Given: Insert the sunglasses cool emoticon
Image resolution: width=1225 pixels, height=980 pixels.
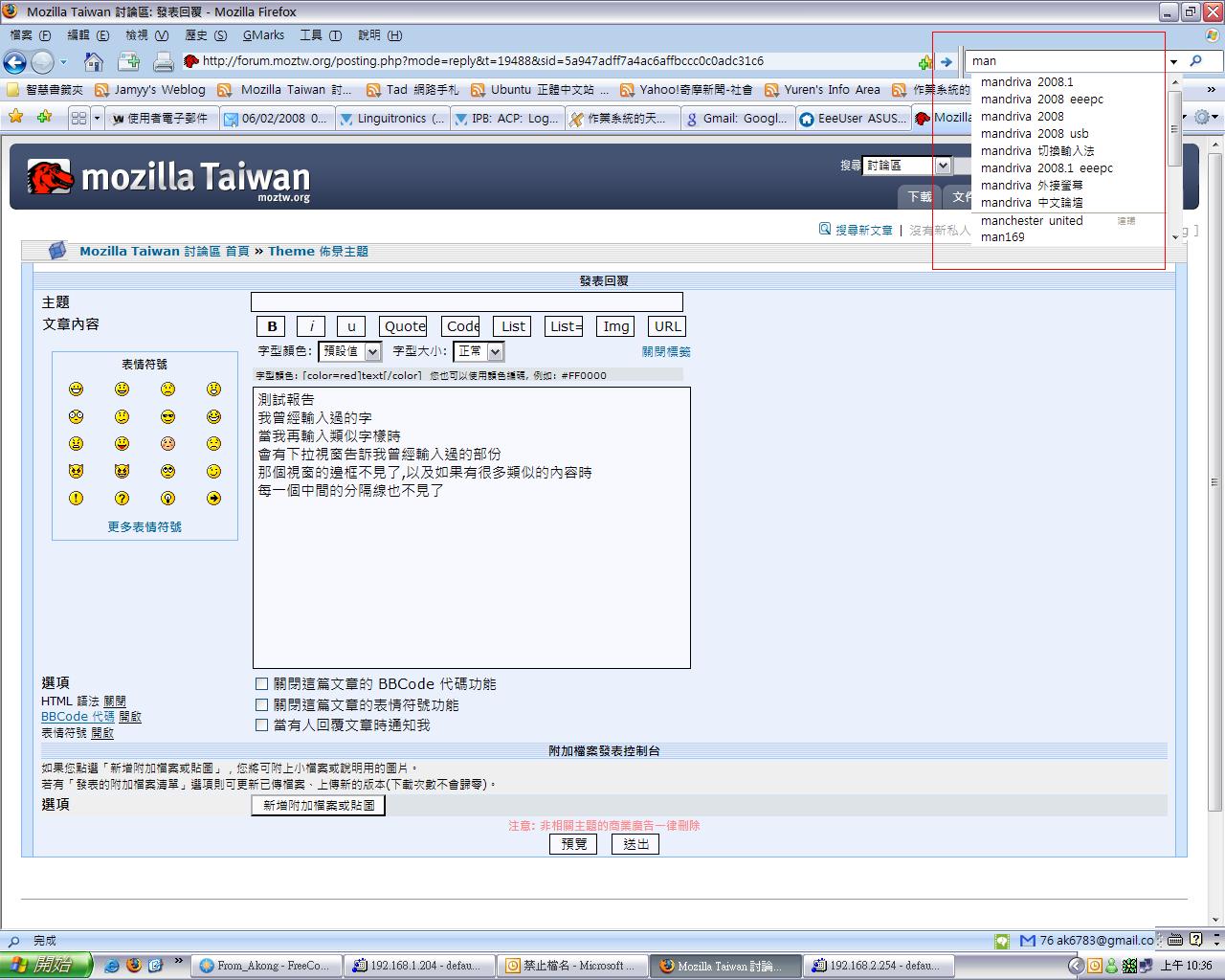Looking at the screenshot, I should [167, 417].
